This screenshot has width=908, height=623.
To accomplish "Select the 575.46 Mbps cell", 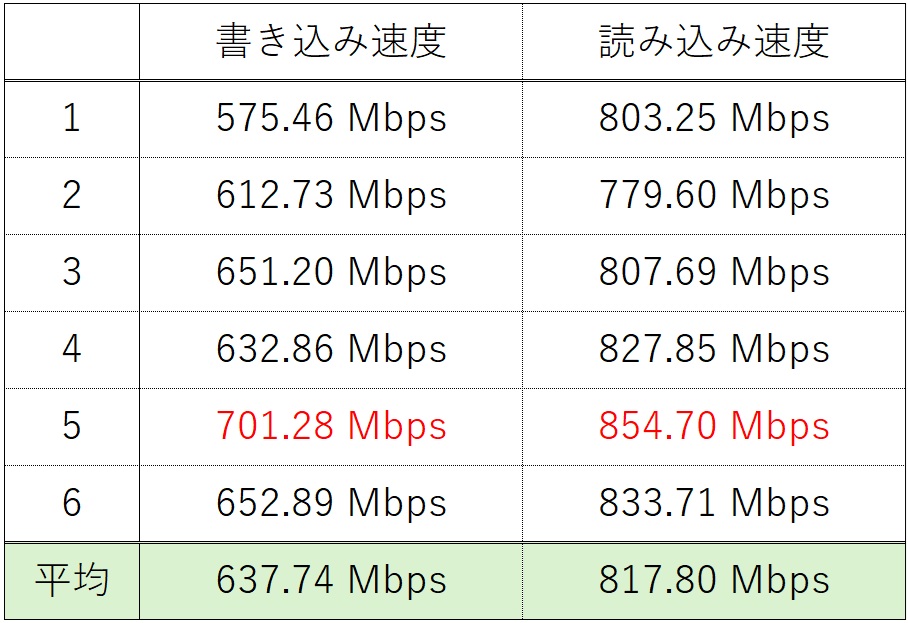I will point(331,119).
